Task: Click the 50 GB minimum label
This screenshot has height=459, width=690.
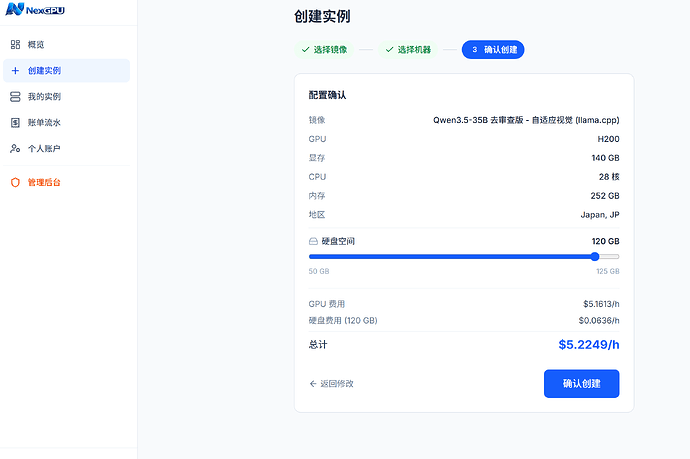Action: click(319, 271)
